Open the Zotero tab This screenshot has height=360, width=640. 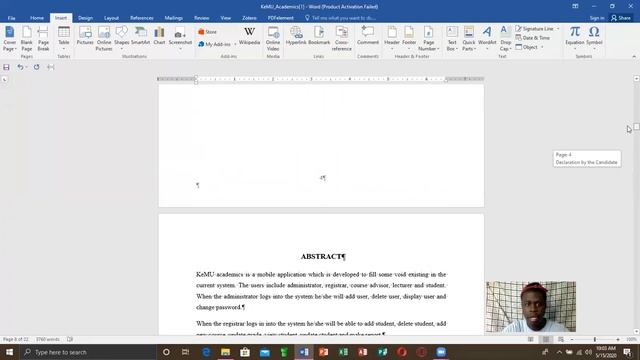tap(249, 18)
